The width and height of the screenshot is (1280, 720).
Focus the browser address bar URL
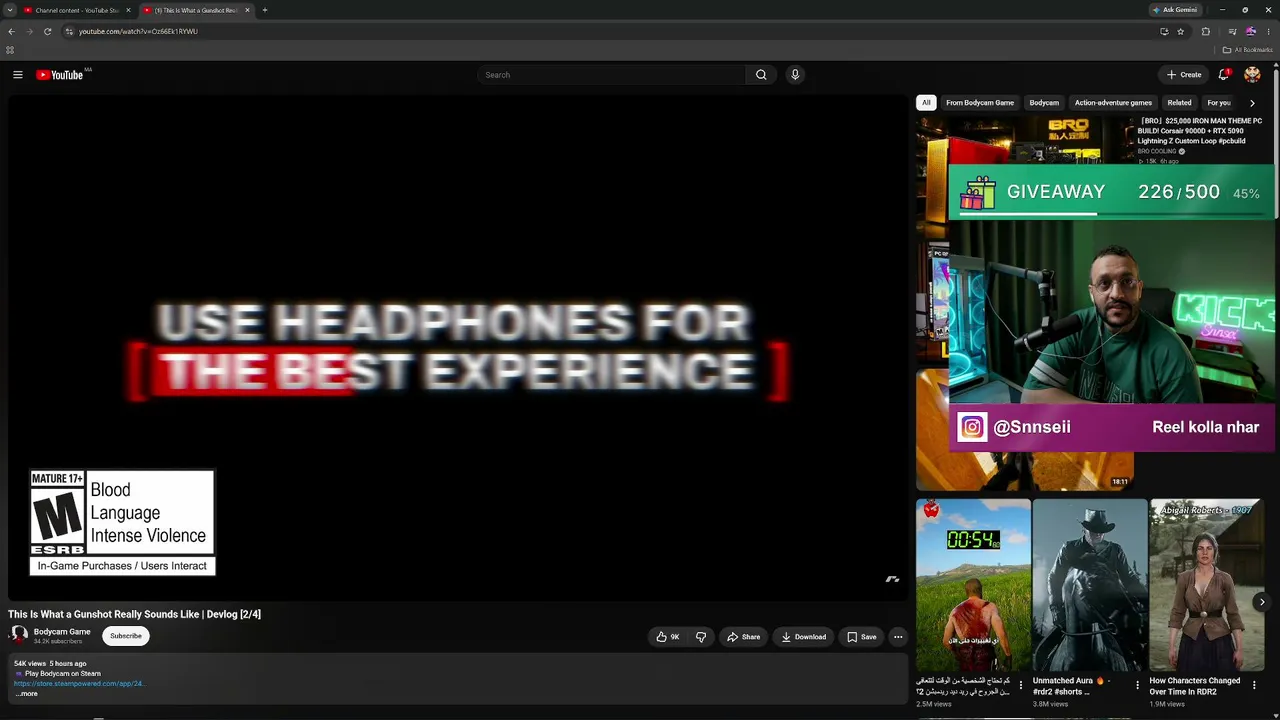tap(138, 31)
